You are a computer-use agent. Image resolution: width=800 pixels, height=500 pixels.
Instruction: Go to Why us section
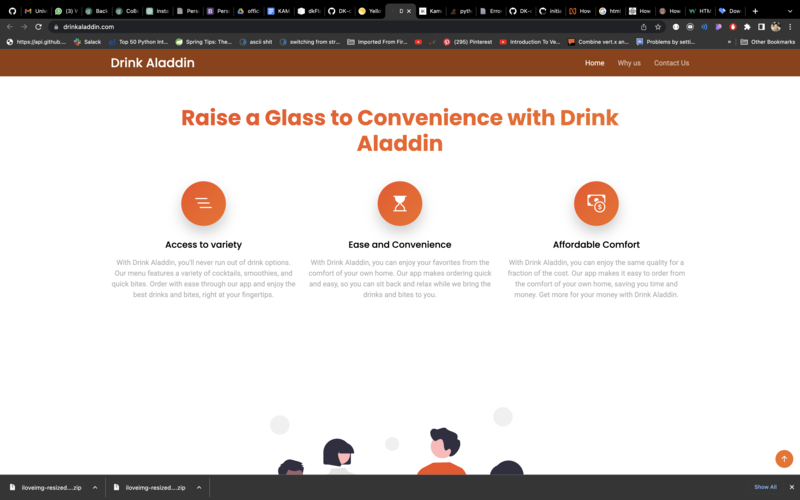(x=629, y=63)
